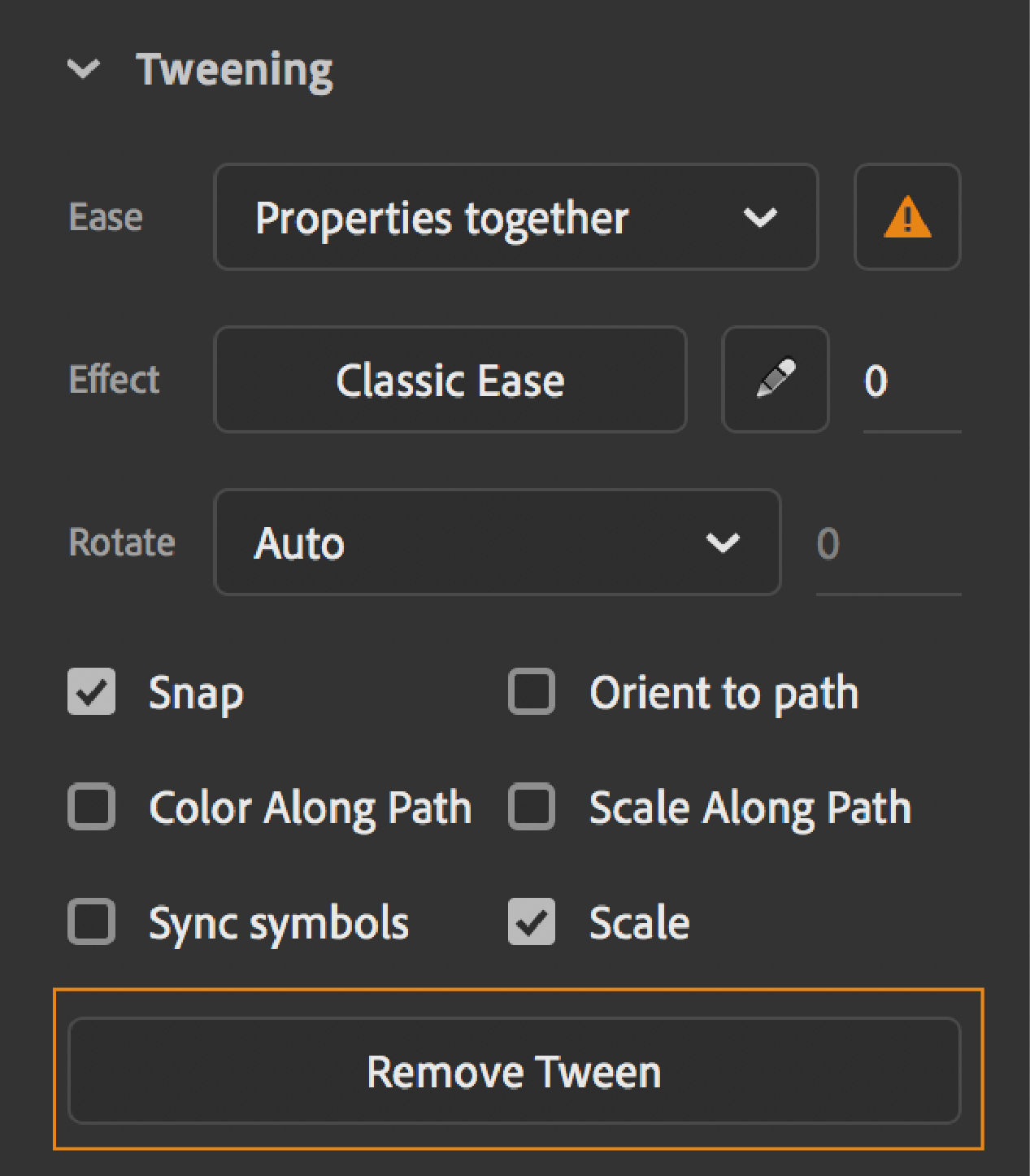Click the Orient to path label text
The width and height of the screenshot is (1030, 1176).
tap(724, 693)
